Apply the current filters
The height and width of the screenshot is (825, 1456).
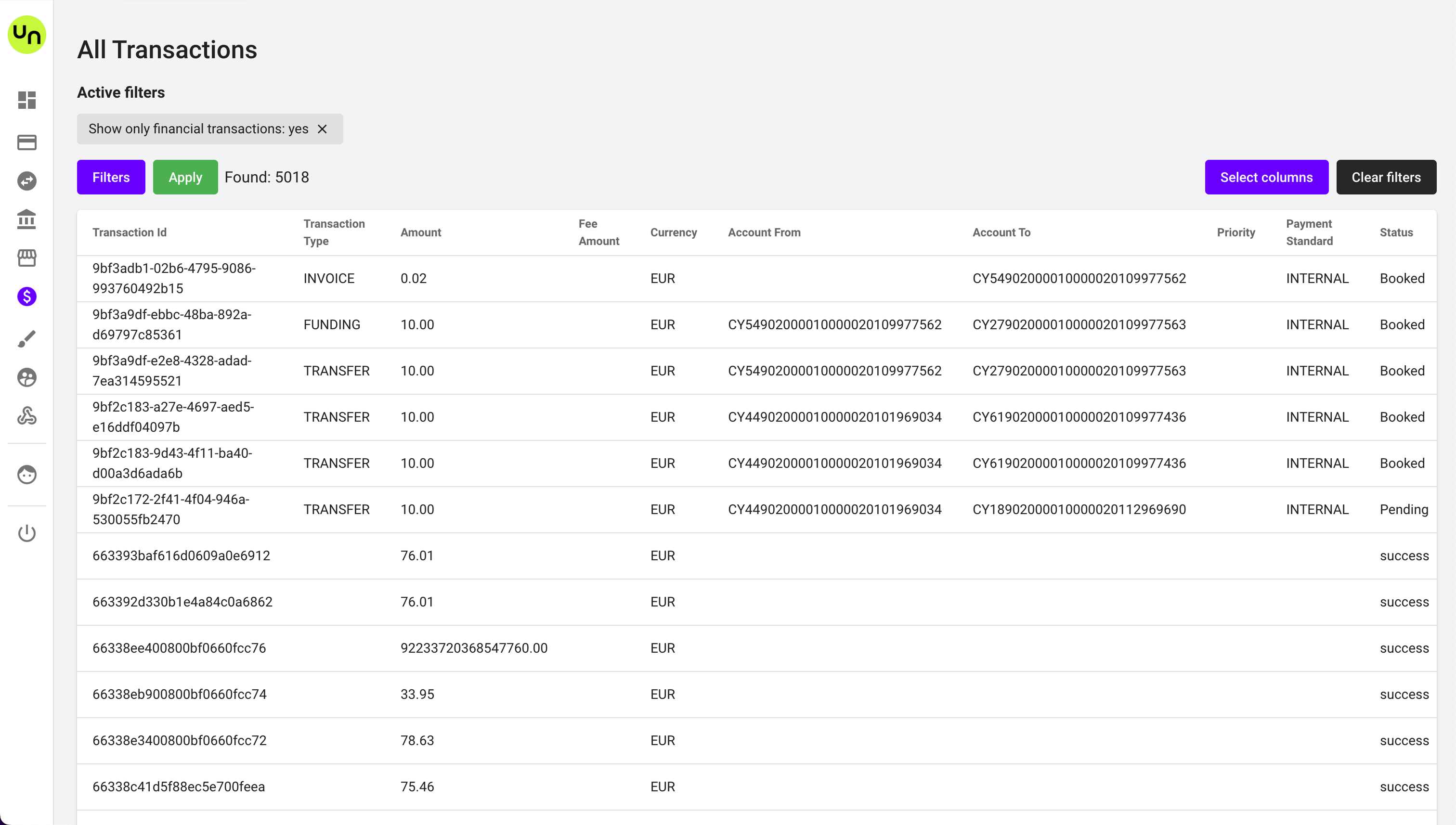pos(185,177)
